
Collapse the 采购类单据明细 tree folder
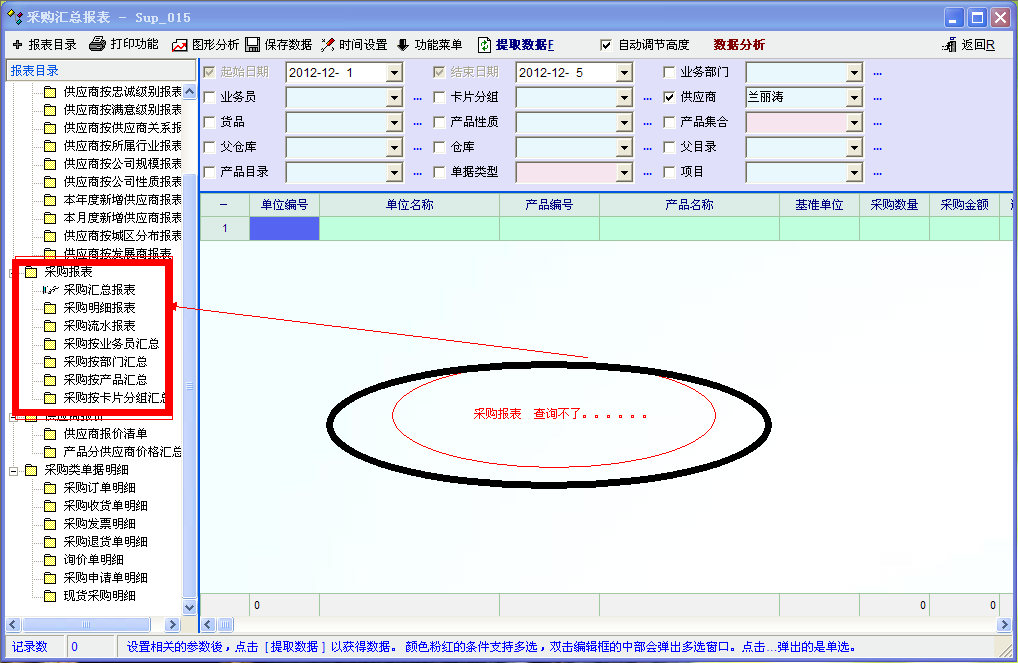[x=13, y=469]
